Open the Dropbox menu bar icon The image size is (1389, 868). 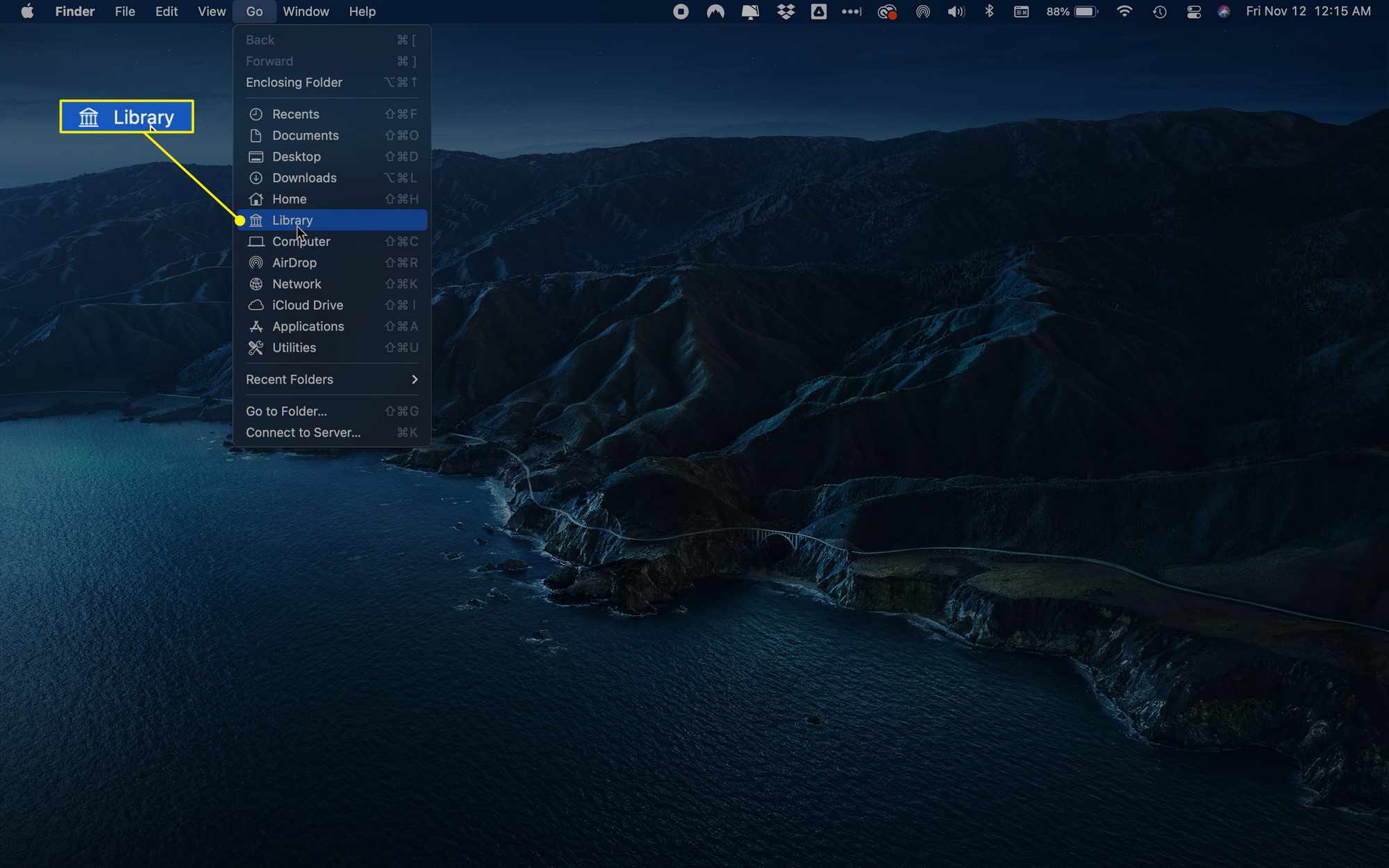[x=785, y=12]
